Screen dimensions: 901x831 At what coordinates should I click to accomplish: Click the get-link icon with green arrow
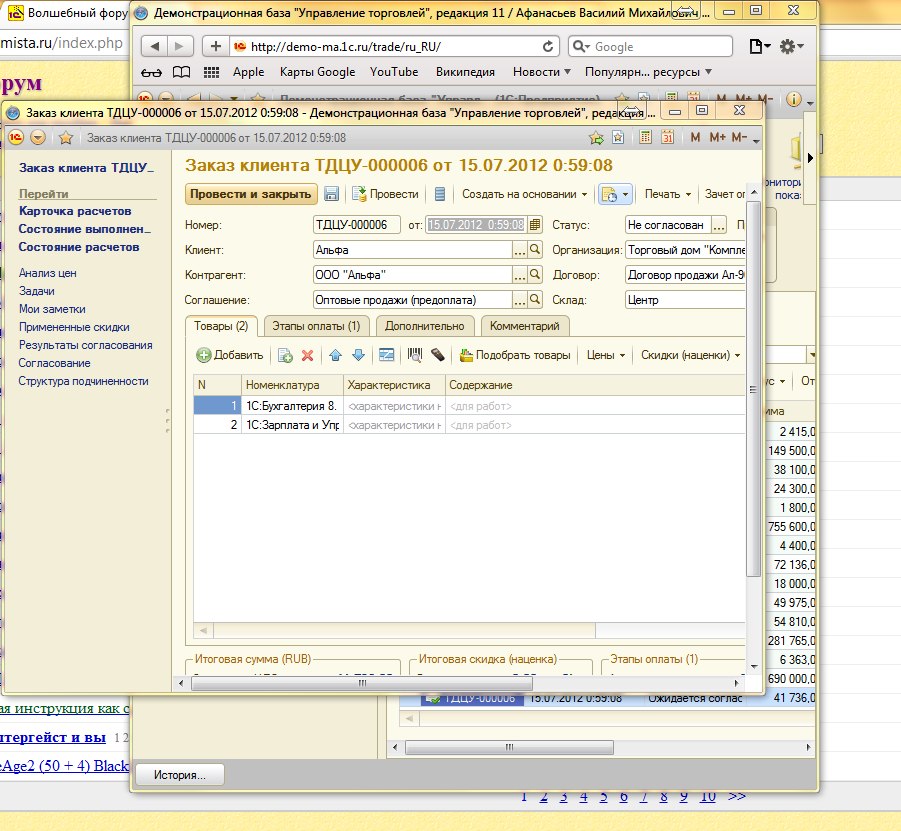click(596, 137)
